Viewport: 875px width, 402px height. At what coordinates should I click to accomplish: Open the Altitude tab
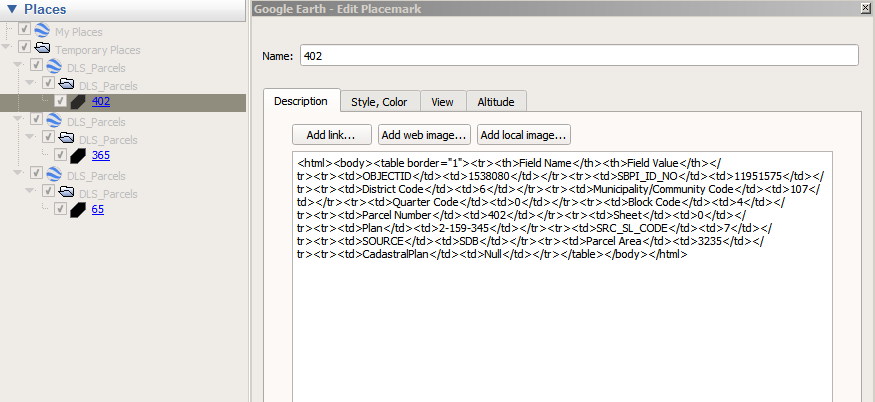point(496,101)
